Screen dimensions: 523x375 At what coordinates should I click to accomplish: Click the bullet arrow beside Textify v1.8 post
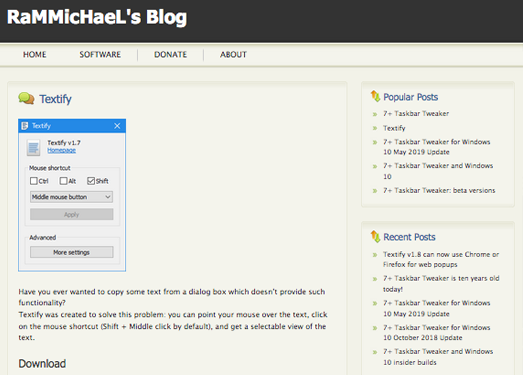pos(375,255)
